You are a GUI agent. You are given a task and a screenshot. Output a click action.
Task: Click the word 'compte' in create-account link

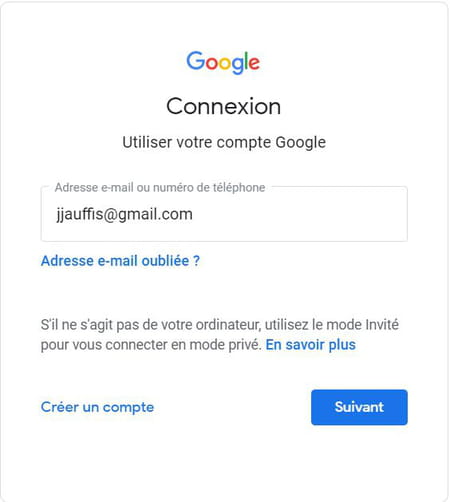(x=128, y=408)
